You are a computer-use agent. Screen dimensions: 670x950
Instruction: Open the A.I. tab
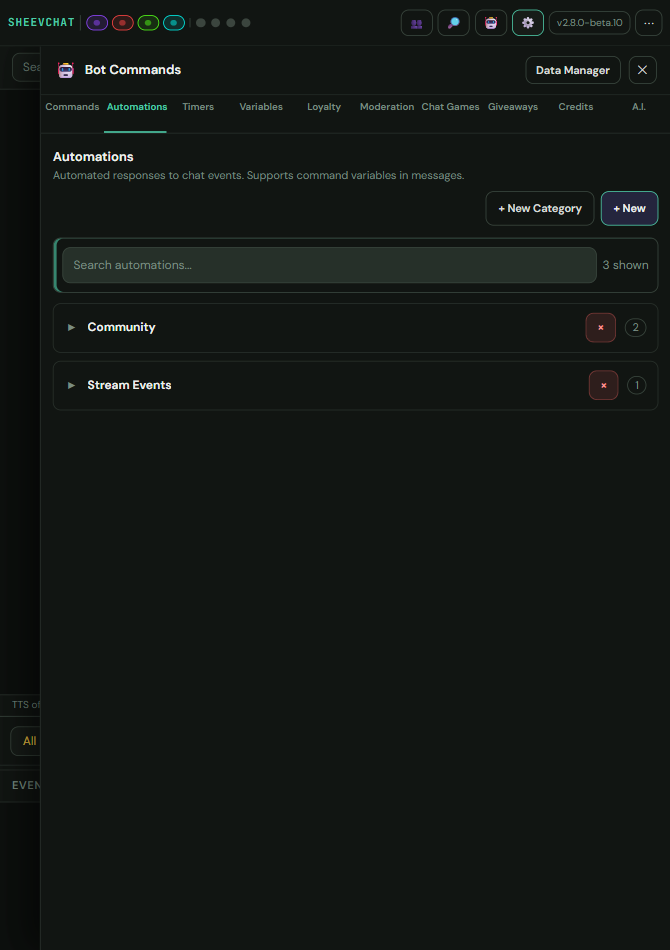[x=639, y=107]
